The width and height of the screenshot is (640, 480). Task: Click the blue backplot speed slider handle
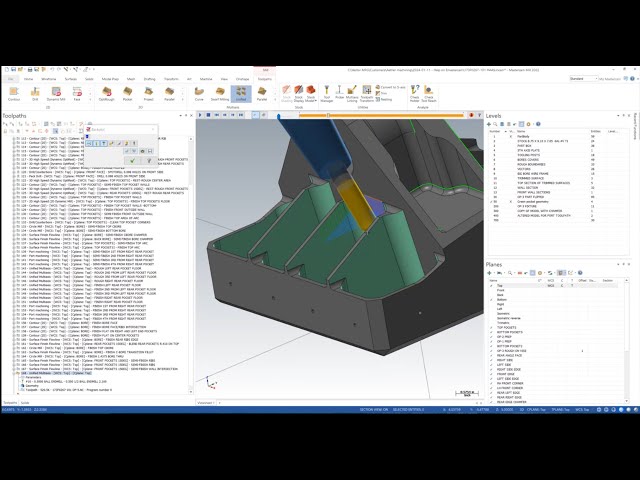click(x=279, y=117)
